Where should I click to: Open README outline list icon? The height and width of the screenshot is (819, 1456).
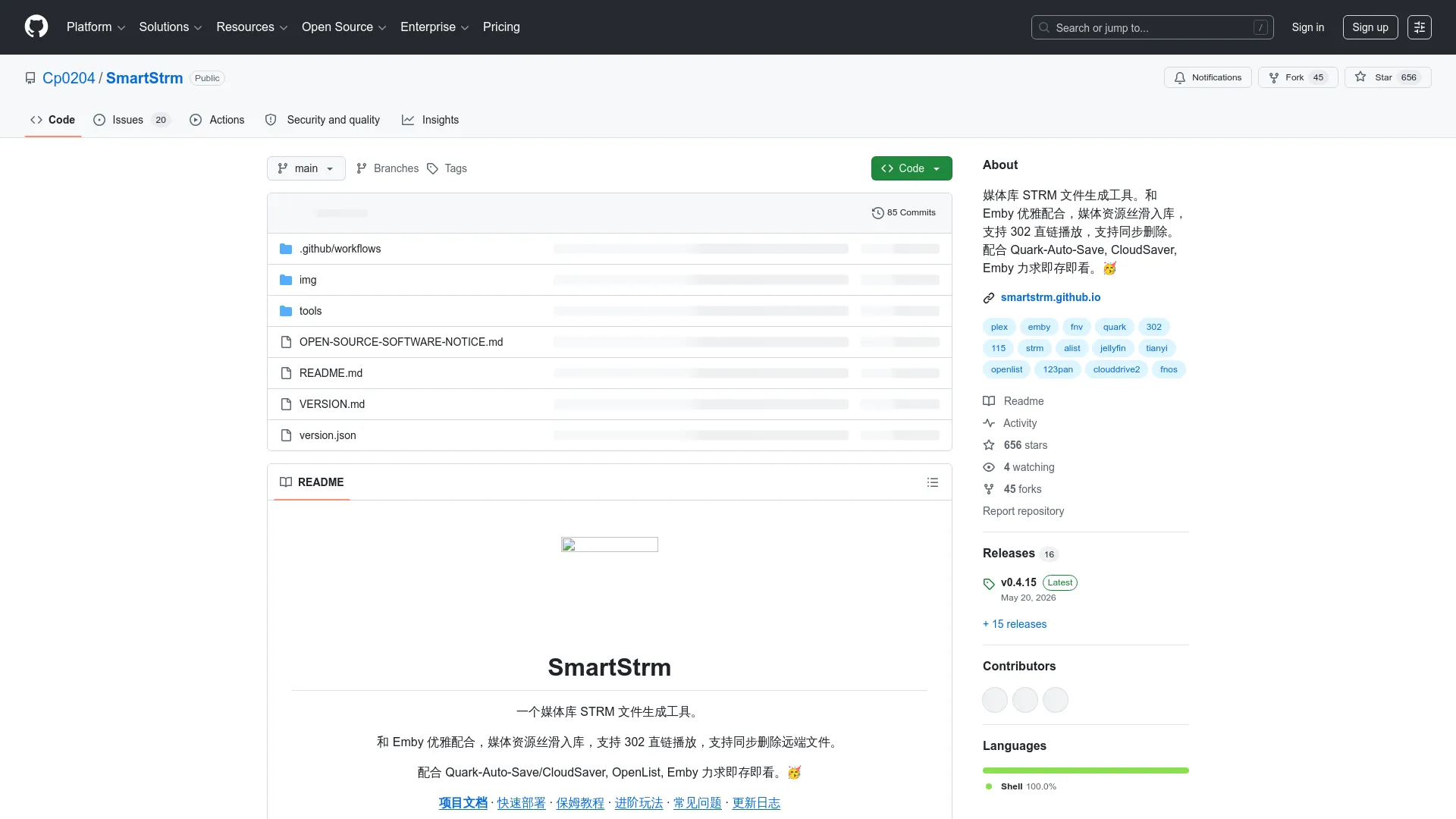coord(933,482)
